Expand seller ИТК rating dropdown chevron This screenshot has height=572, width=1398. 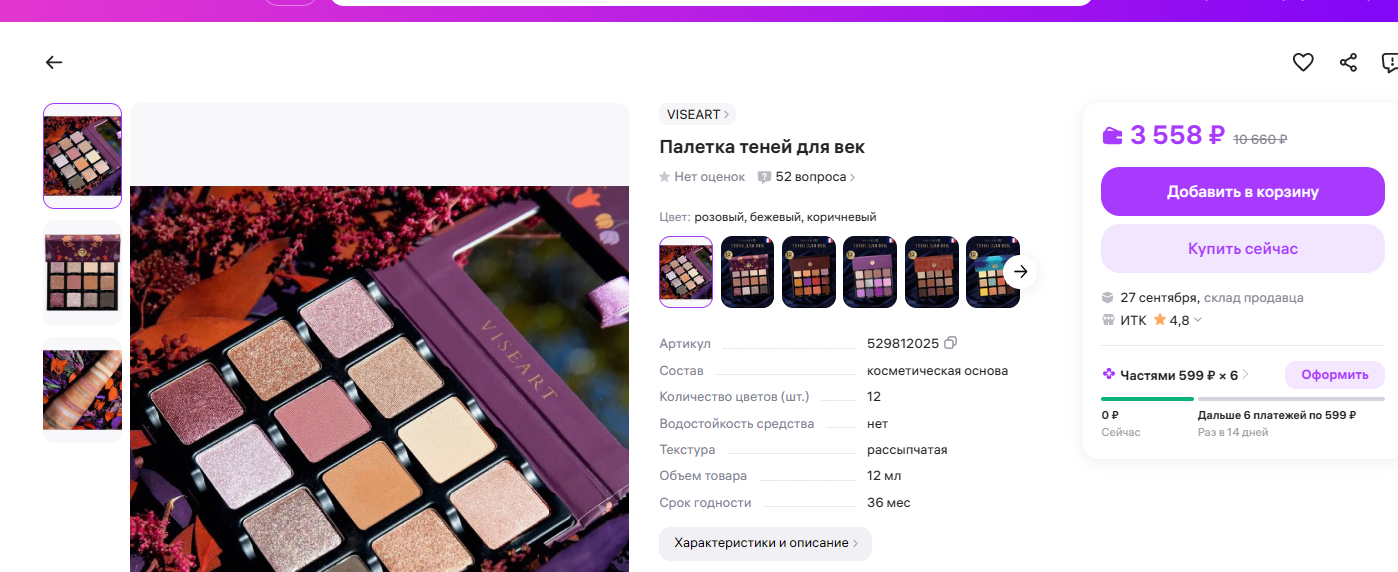[1198, 320]
